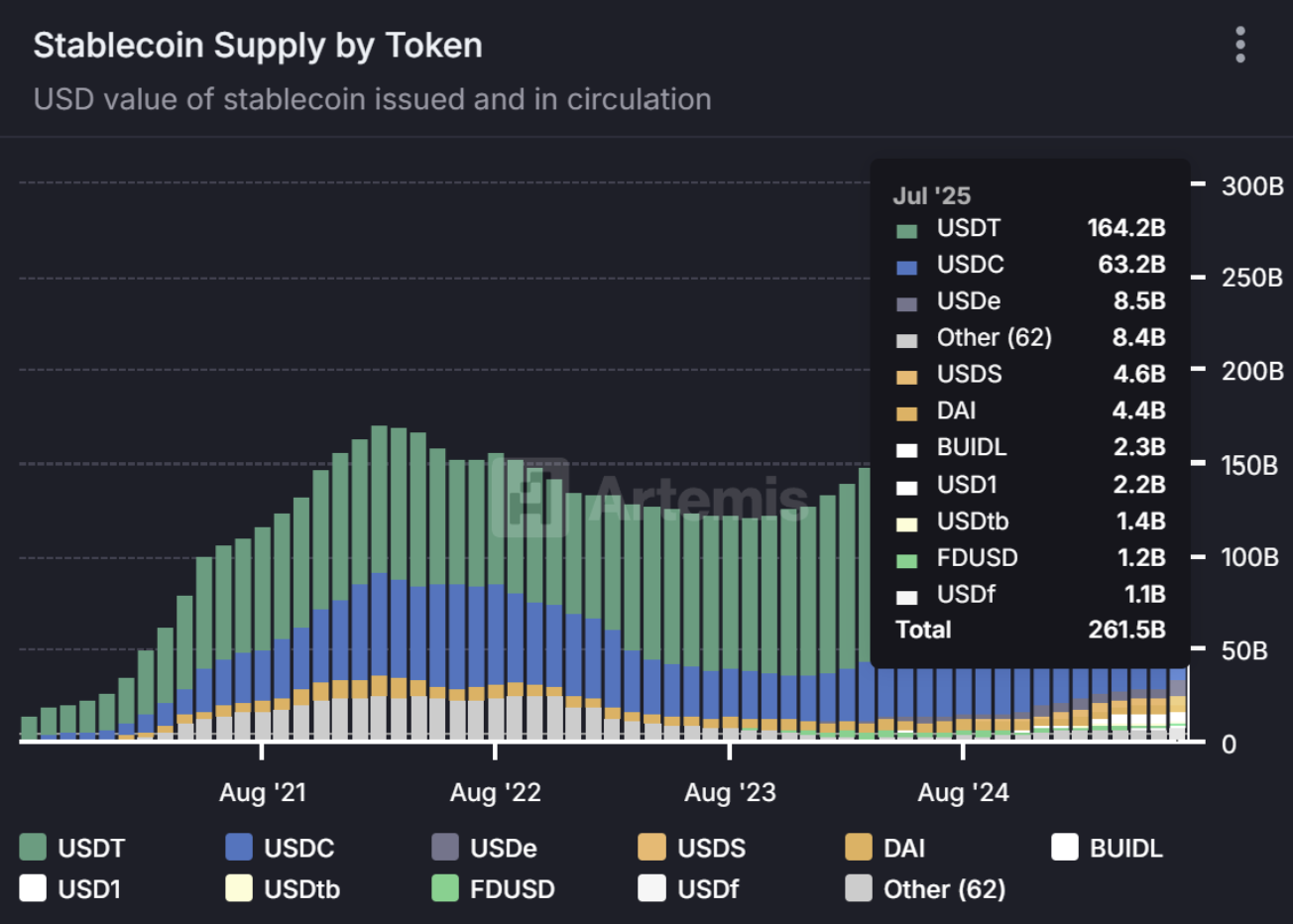Click the Aug '22 x-axis label

[496, 792]
